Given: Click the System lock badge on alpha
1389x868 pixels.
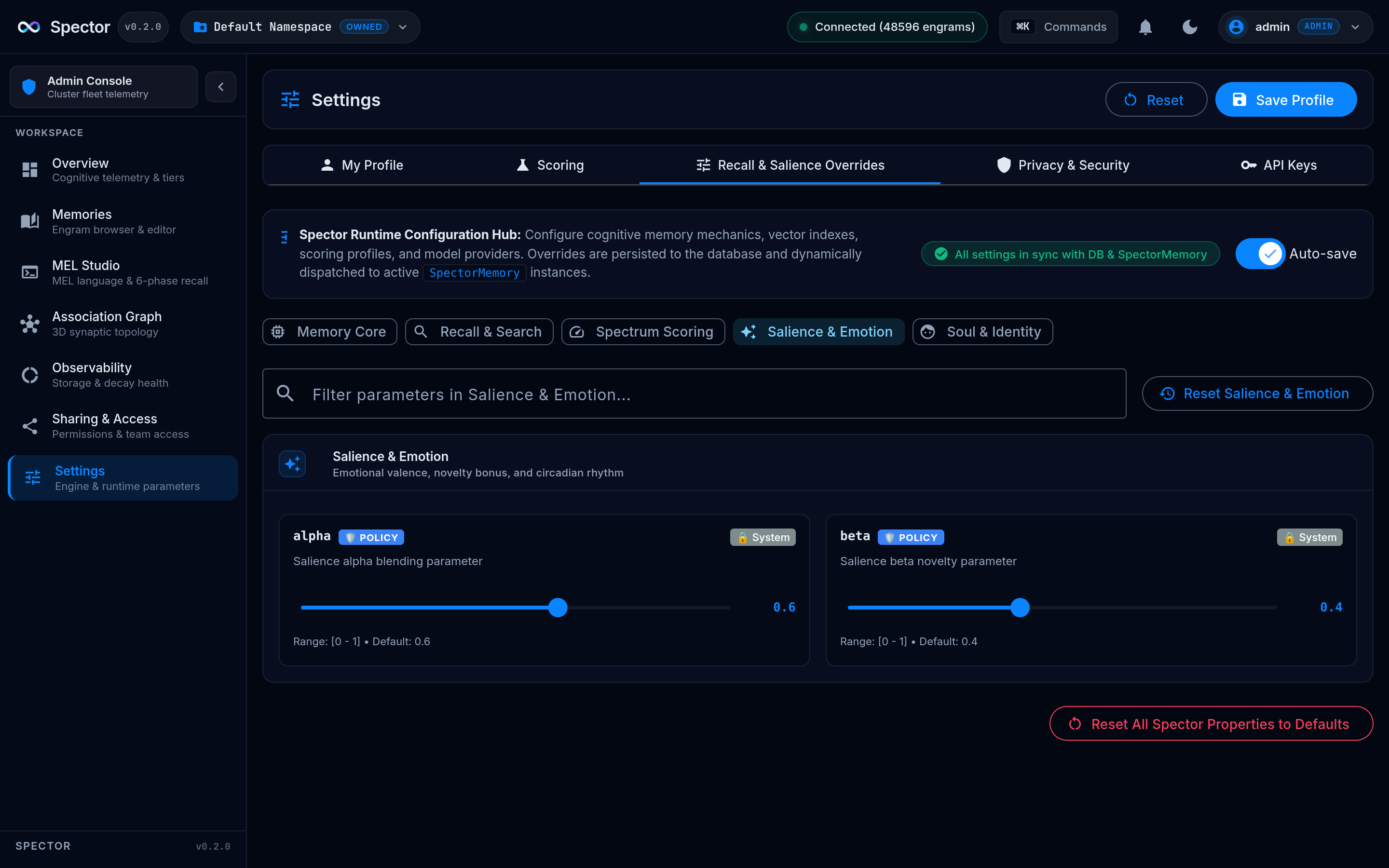Looking at the screenshot, I should 763,537.
